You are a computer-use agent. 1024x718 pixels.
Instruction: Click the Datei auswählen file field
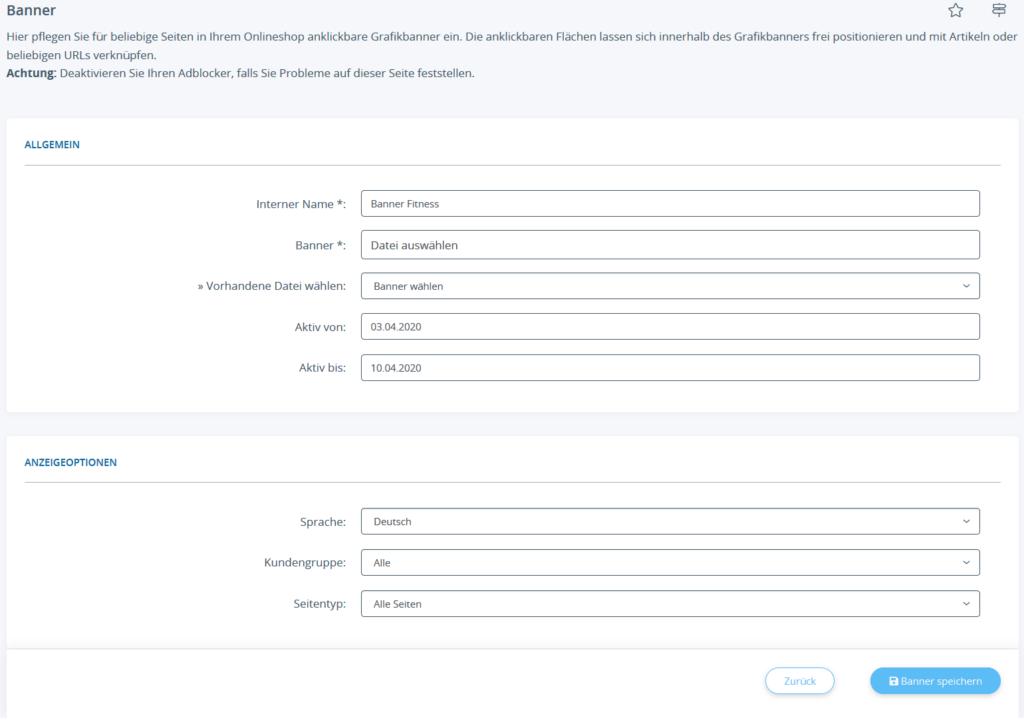click(669, 245)
